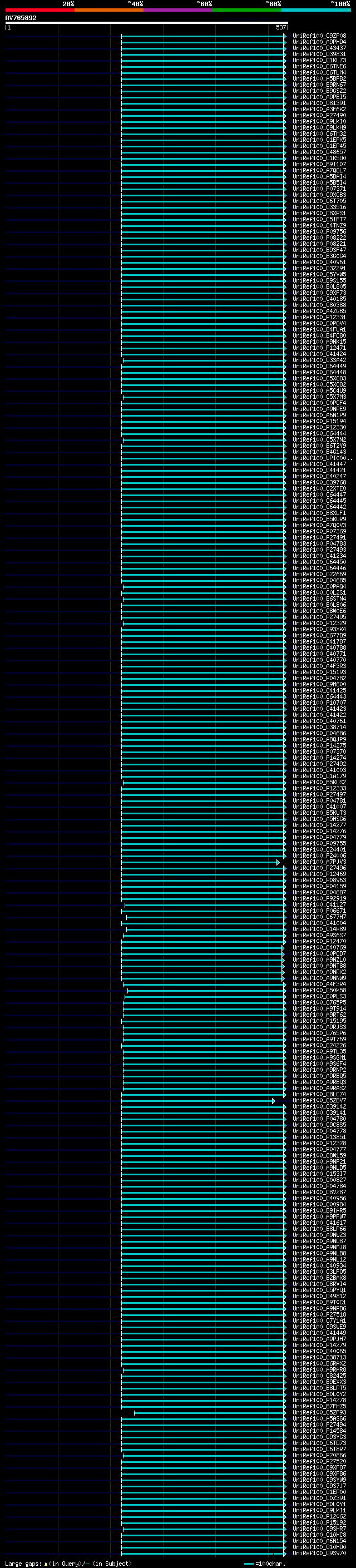This screenshot has width=356, height=1568.
Task: Click the UniRef100_Q41127 entry
Action: pos(319,904)
